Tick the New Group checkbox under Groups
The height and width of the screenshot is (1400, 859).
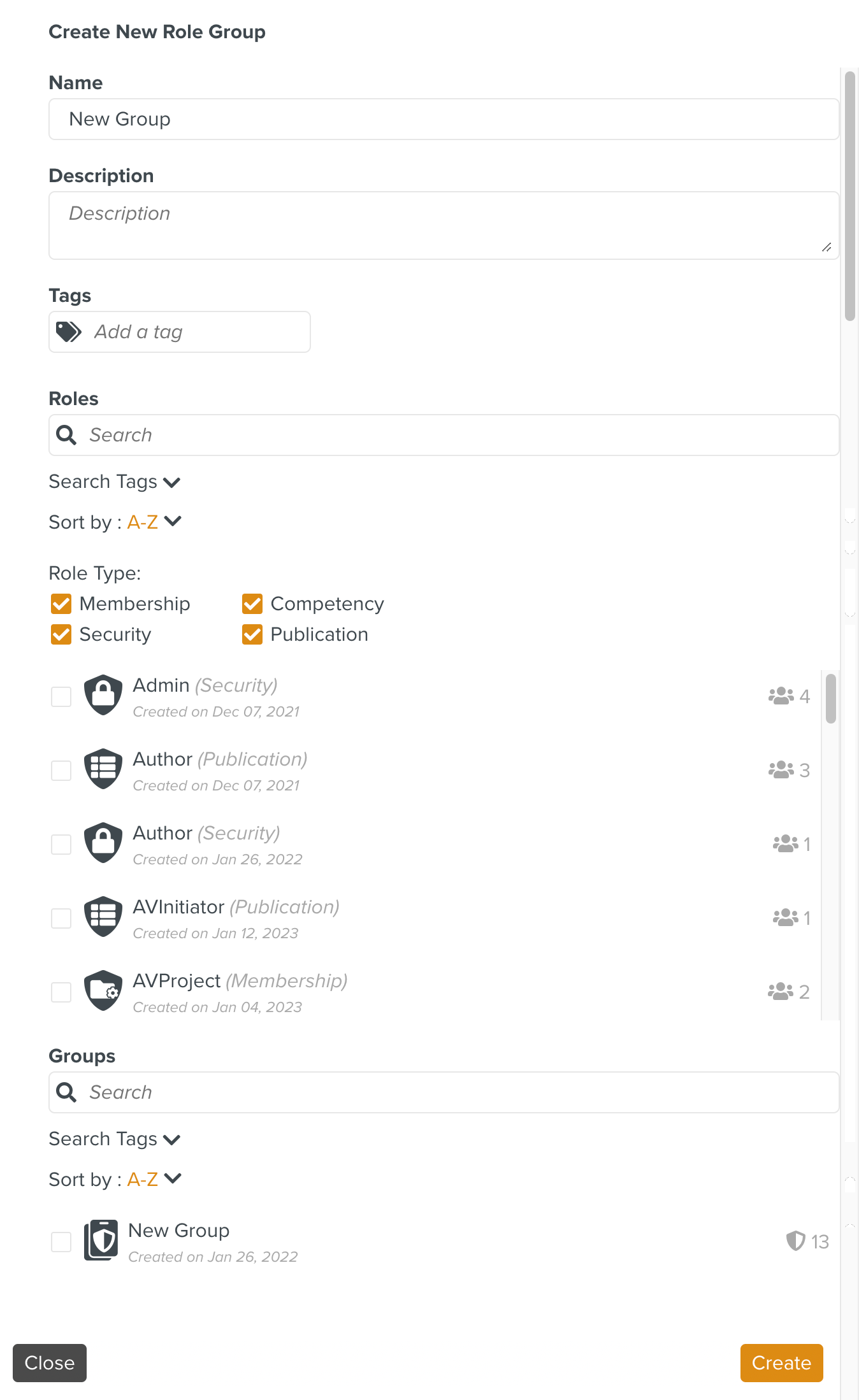coord(61,1242)
